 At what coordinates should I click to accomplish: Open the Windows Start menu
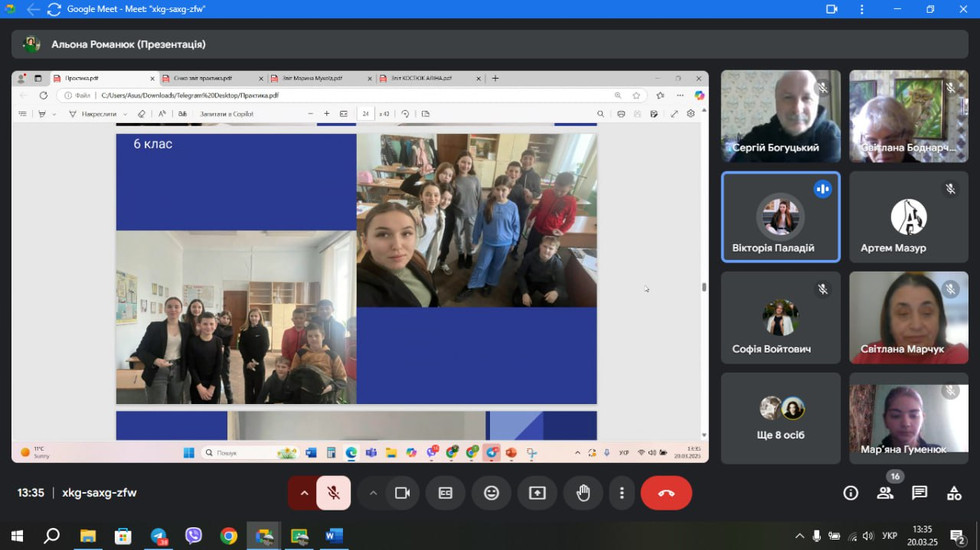[18, 536]
